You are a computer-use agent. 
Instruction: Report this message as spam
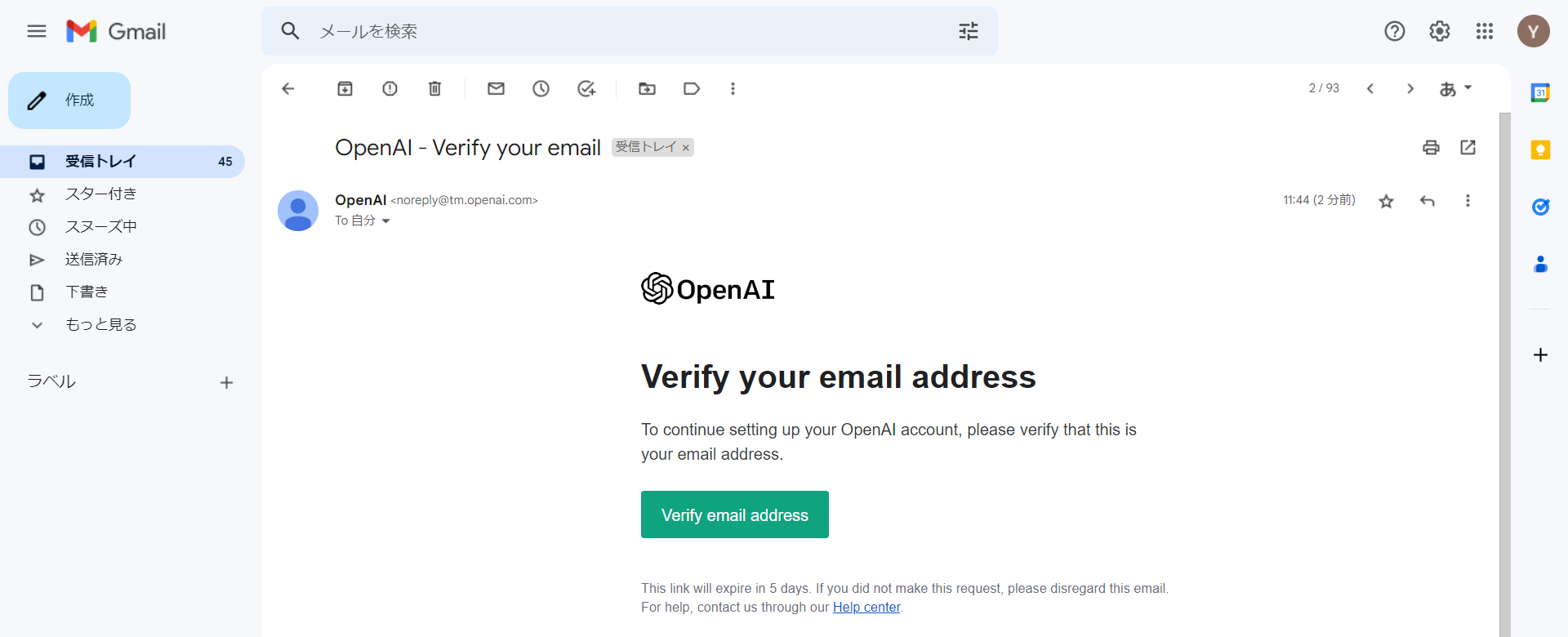tap(390, 89)
